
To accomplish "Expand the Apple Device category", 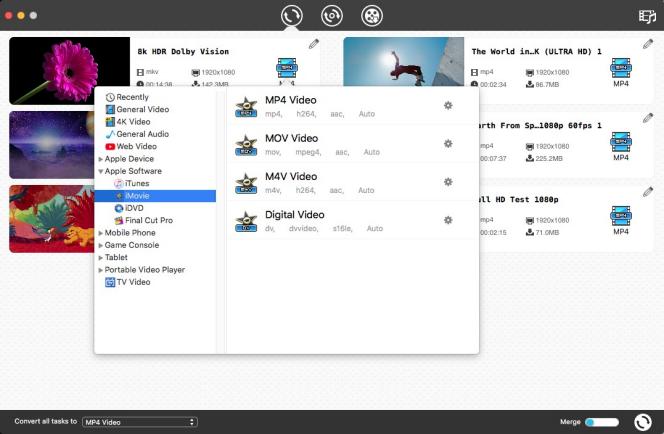I will click(x=100, y=159).
